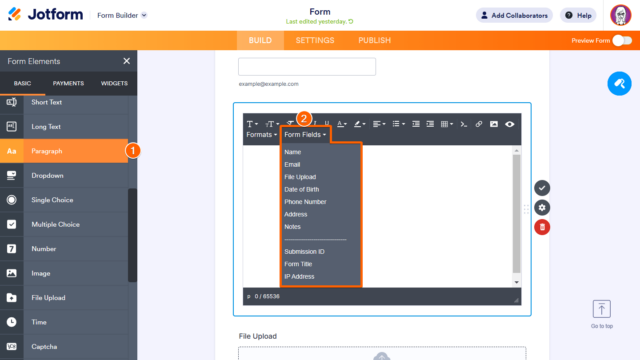Image resolution: width=640 pixels, height=360 pixels.
Task: Click the Help button
Action: [578, 16]
